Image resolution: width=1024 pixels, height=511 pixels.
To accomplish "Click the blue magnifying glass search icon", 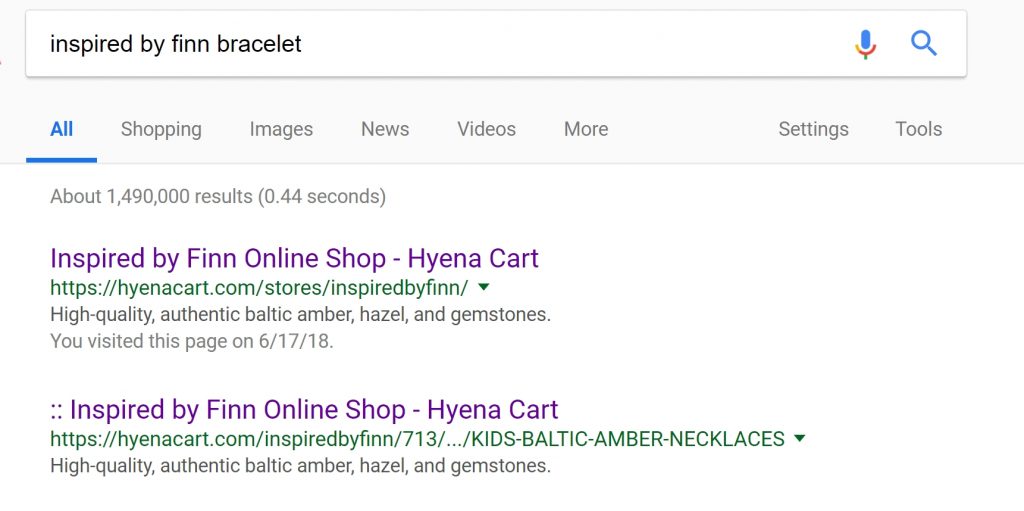I will pos(924,44).
